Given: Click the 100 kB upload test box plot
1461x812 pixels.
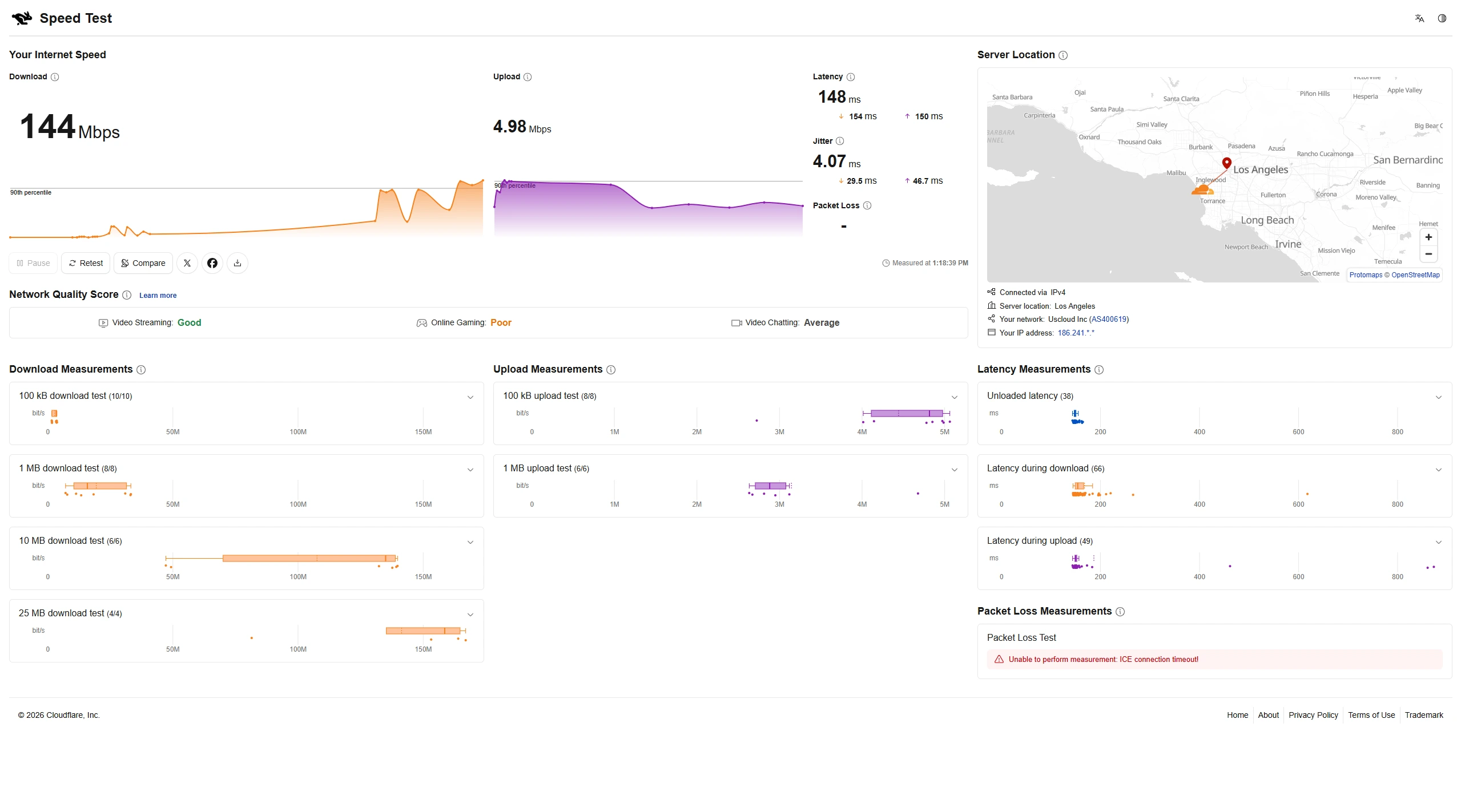Looking at the screenshot, I should [x=907, y=413].
